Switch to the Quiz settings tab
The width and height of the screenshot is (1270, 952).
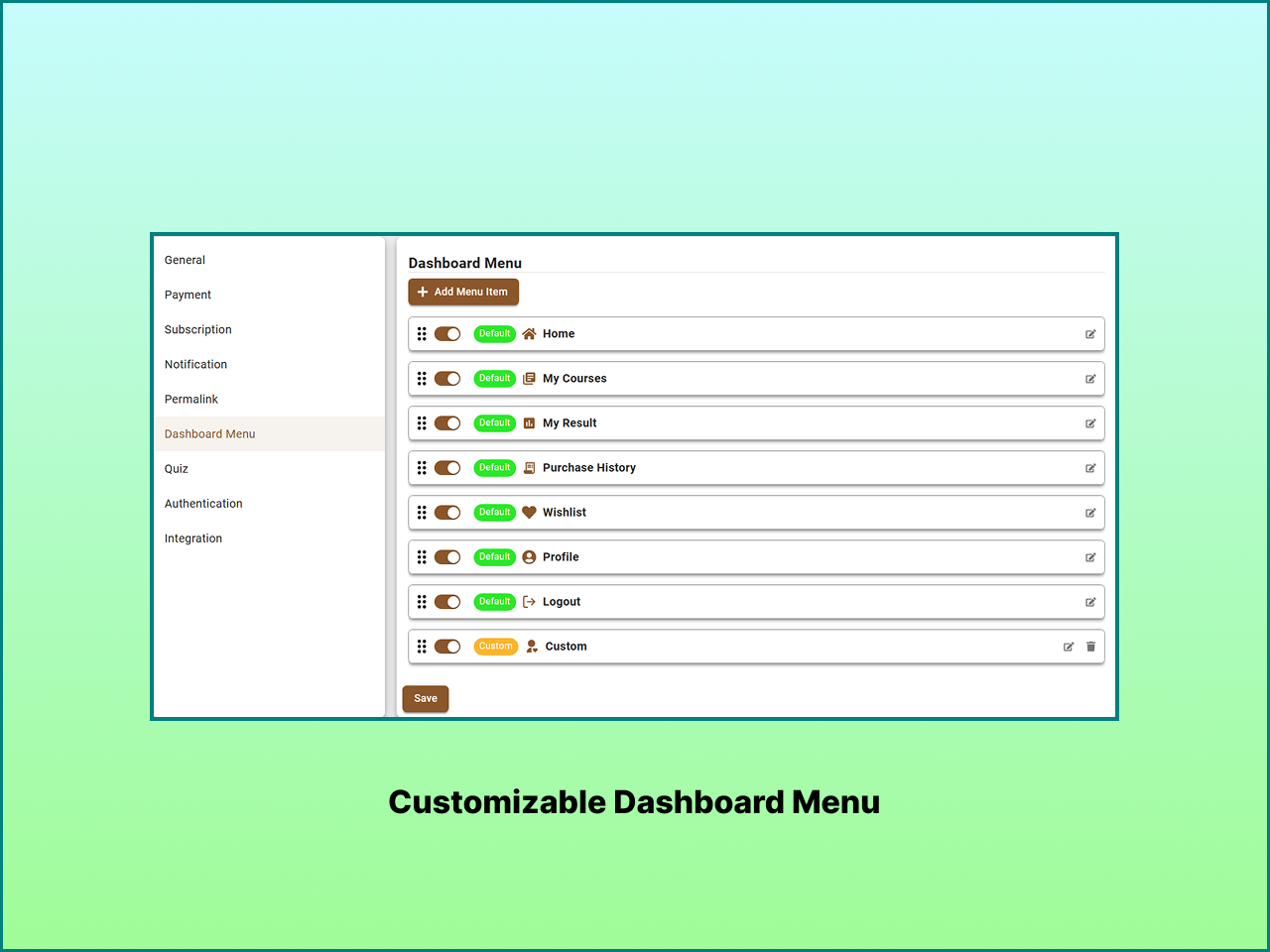click(176, 468)
